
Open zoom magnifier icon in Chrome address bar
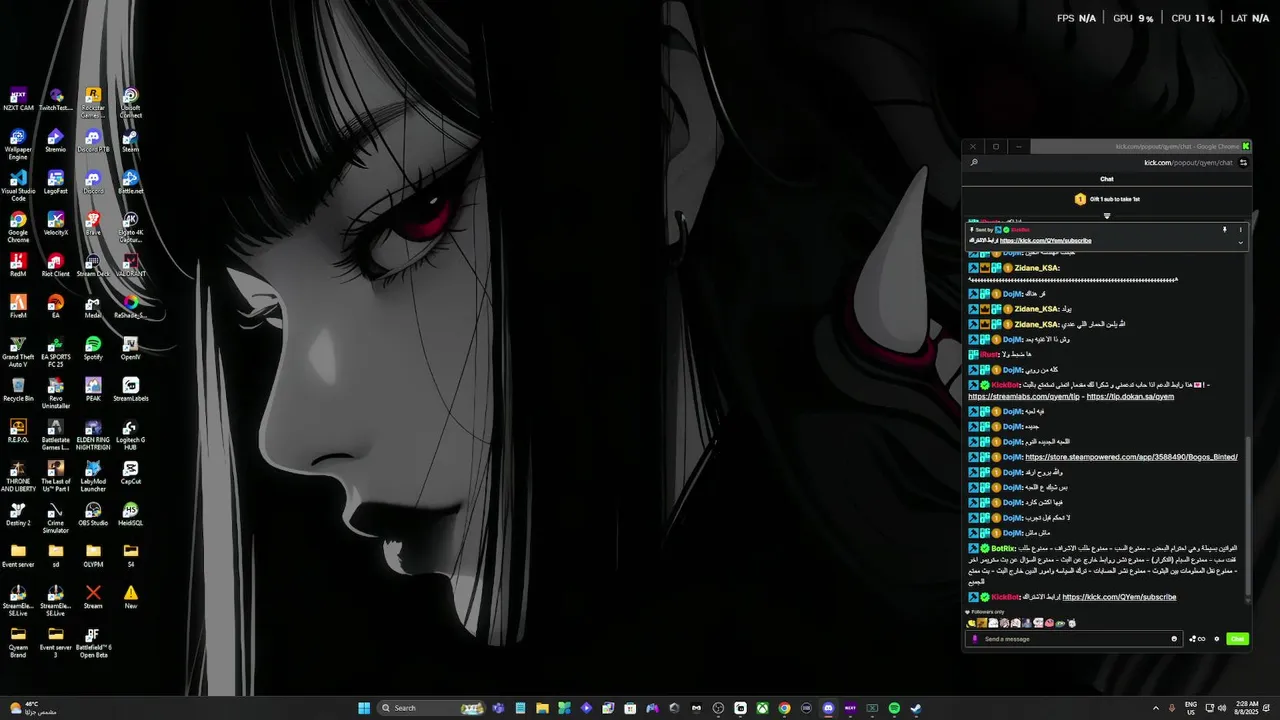[x=974, y=163]
